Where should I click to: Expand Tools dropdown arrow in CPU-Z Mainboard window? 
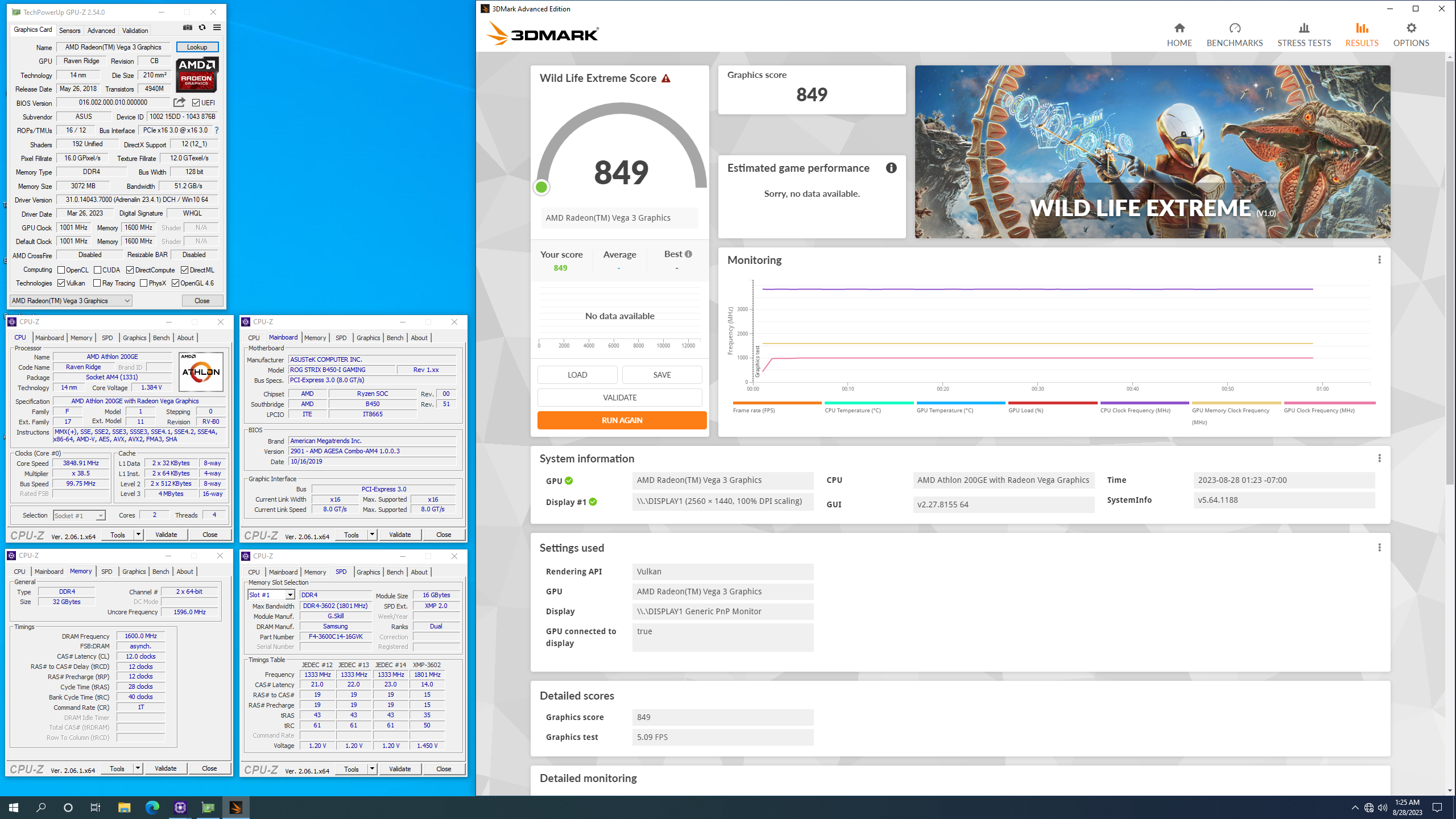pos(372,535)
